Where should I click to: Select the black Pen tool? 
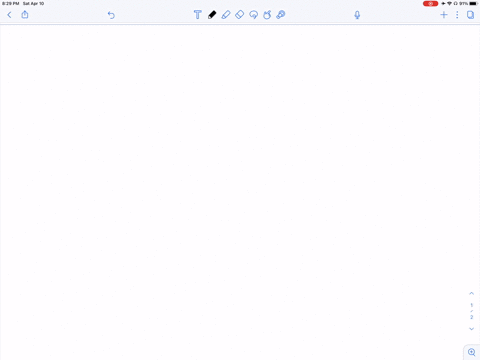point(212,15)
